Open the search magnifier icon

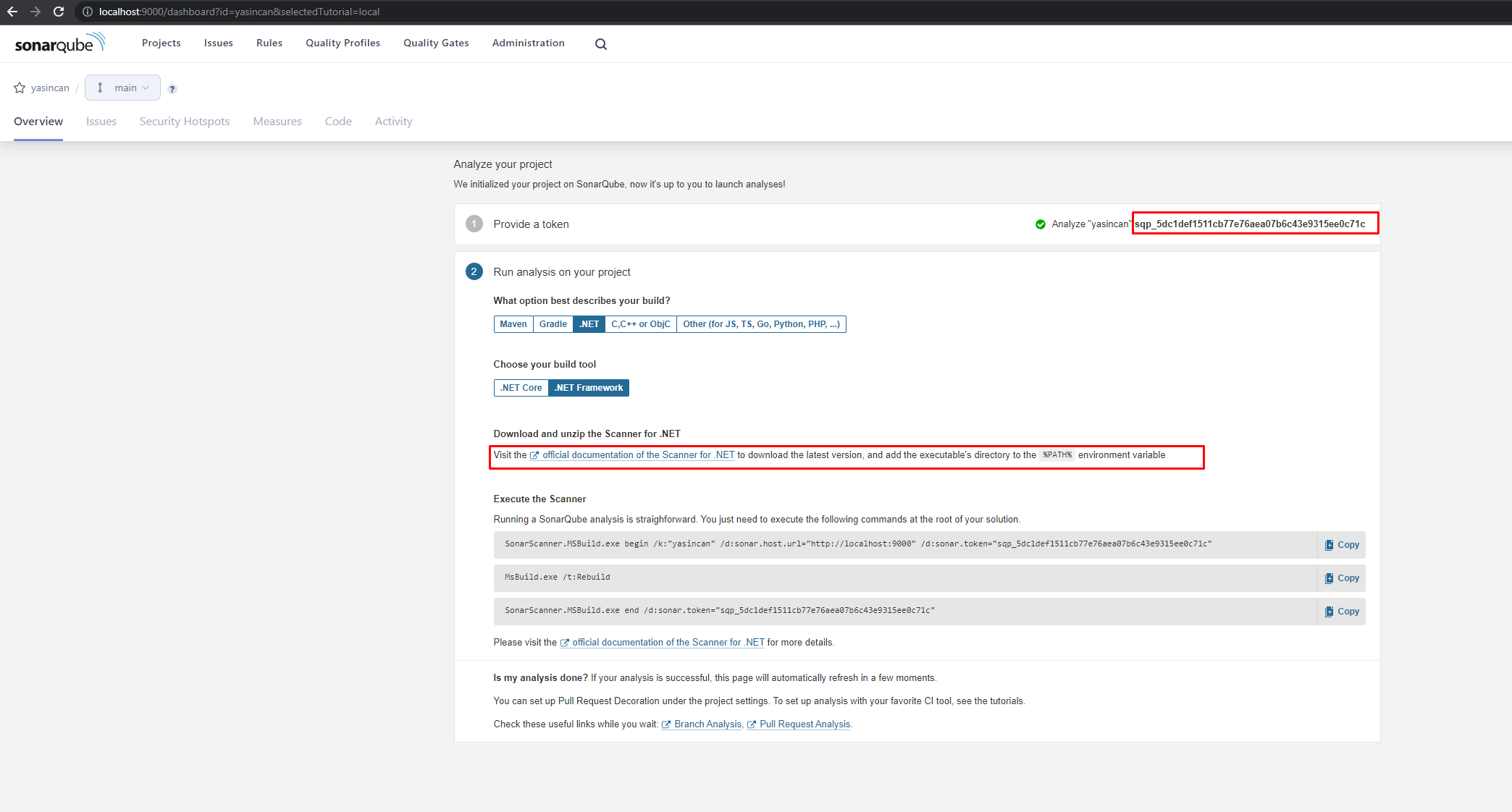601,44
